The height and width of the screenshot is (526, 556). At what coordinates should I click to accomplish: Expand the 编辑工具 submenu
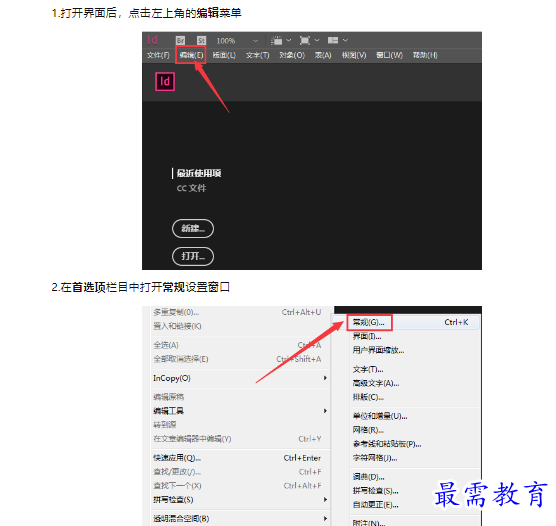pyautogui.click(x=240, y=411)
